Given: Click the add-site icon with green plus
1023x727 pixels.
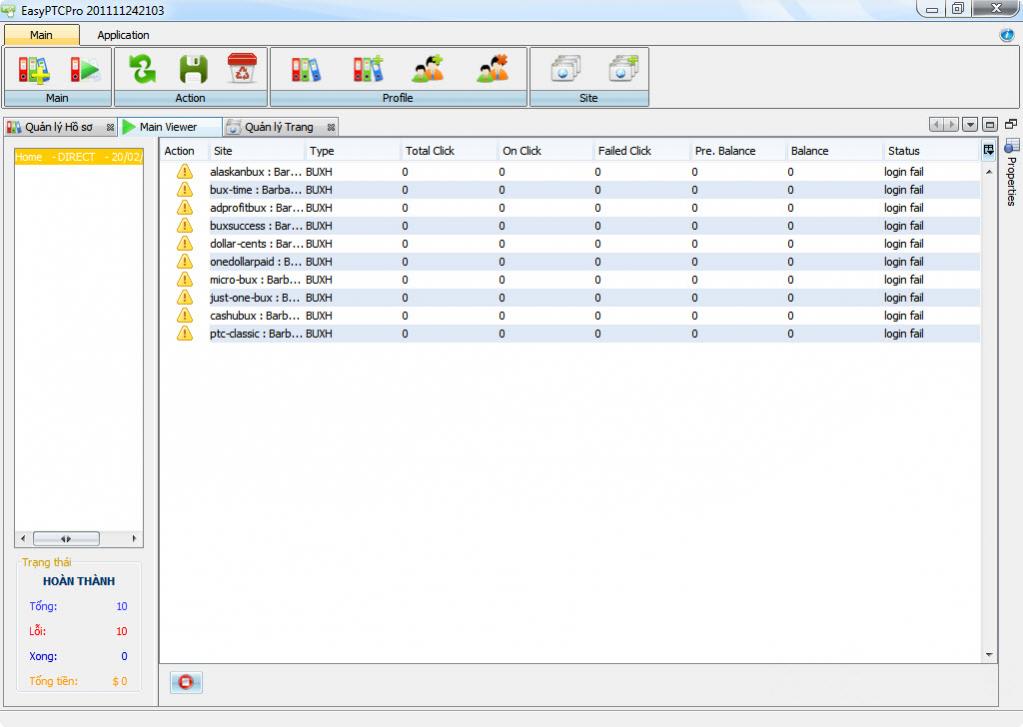Looking at the screenshot, I should [x=624, y=69].
